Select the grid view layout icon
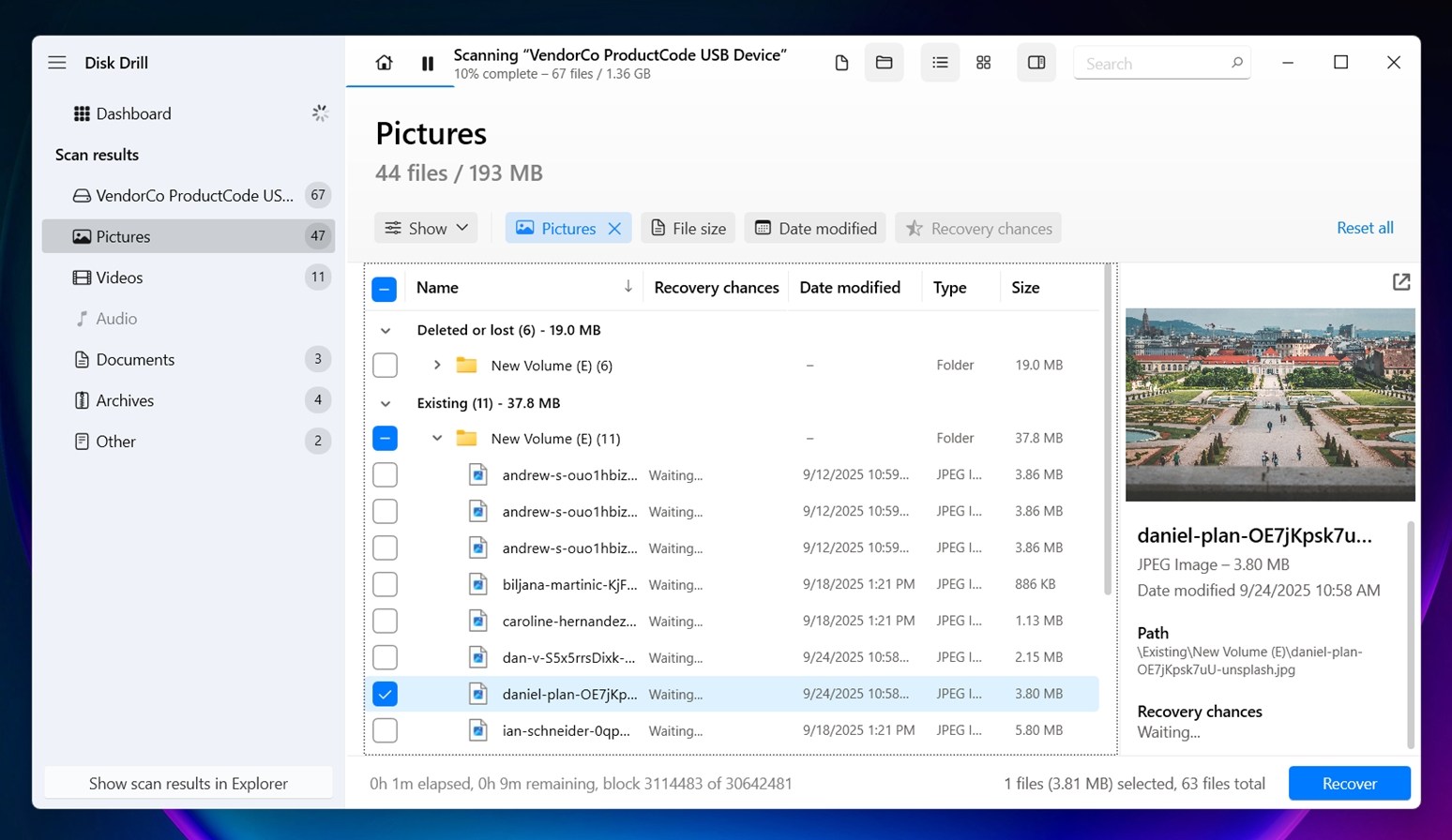1452x840 pixels. [983, 63]
